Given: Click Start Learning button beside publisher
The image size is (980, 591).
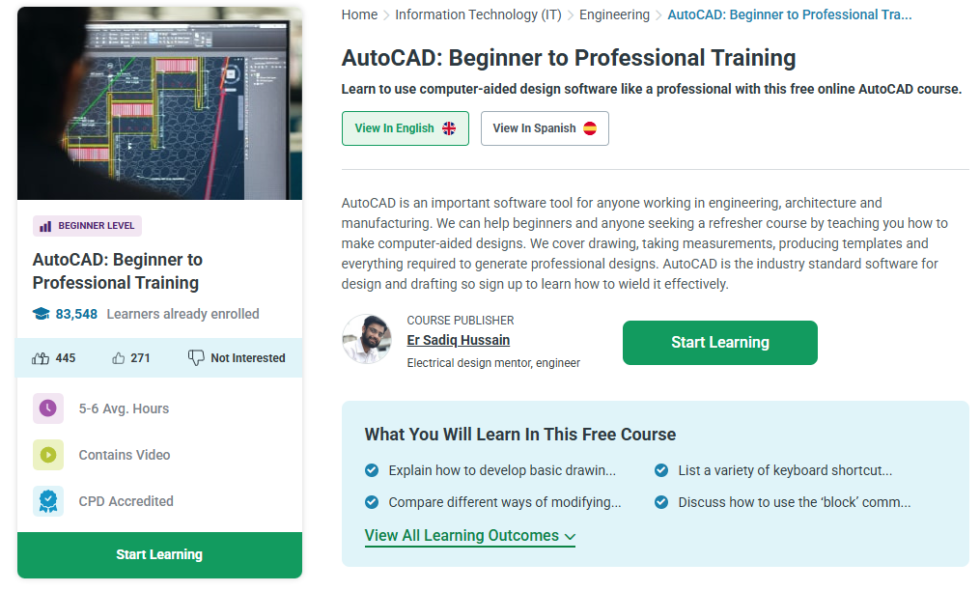Looking at the screenshot, I should pos(720,343).
